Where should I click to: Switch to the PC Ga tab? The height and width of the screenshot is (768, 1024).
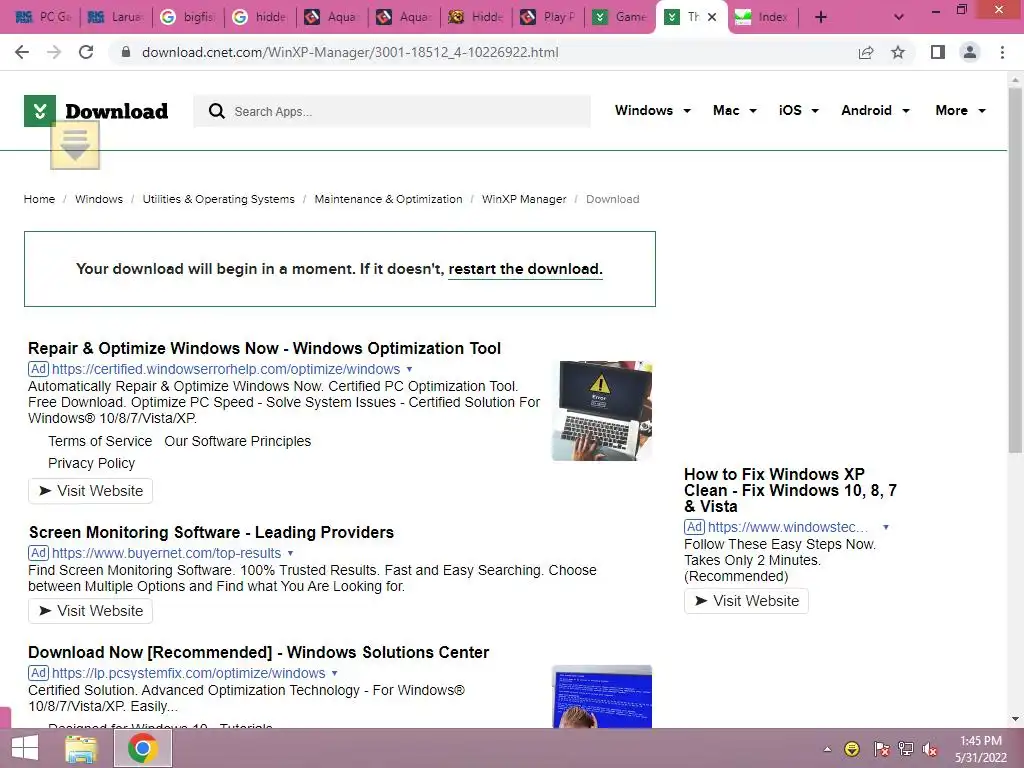(x=43, y=17)
